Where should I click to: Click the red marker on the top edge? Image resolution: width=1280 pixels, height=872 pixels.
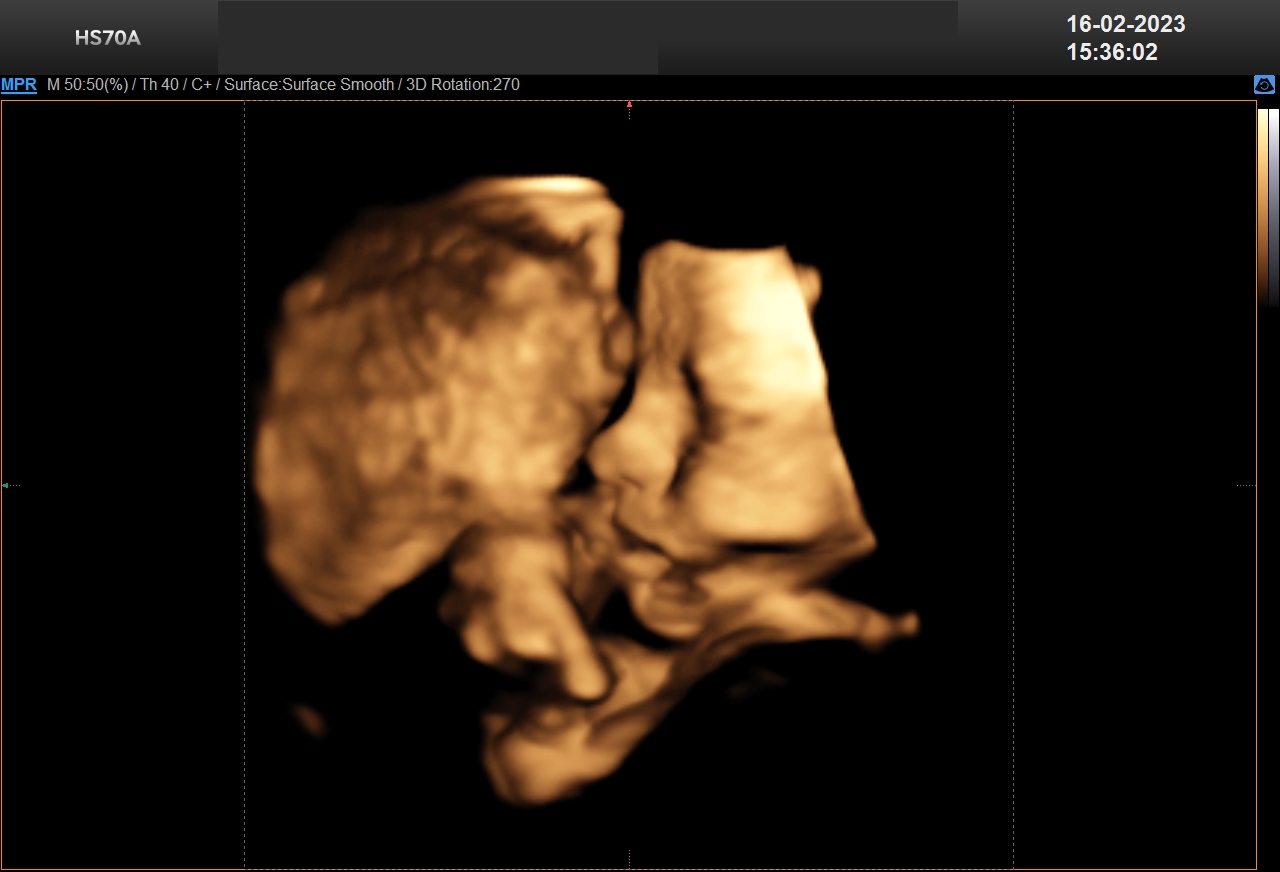[629, 104]
